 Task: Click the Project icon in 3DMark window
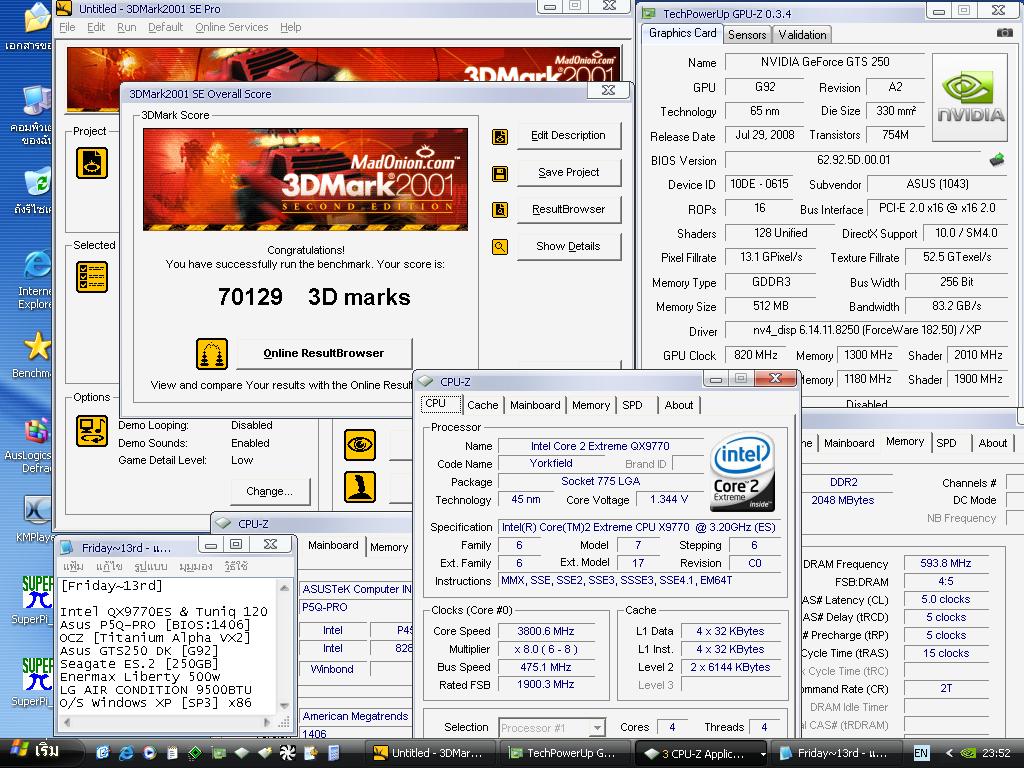pos(92,163)
